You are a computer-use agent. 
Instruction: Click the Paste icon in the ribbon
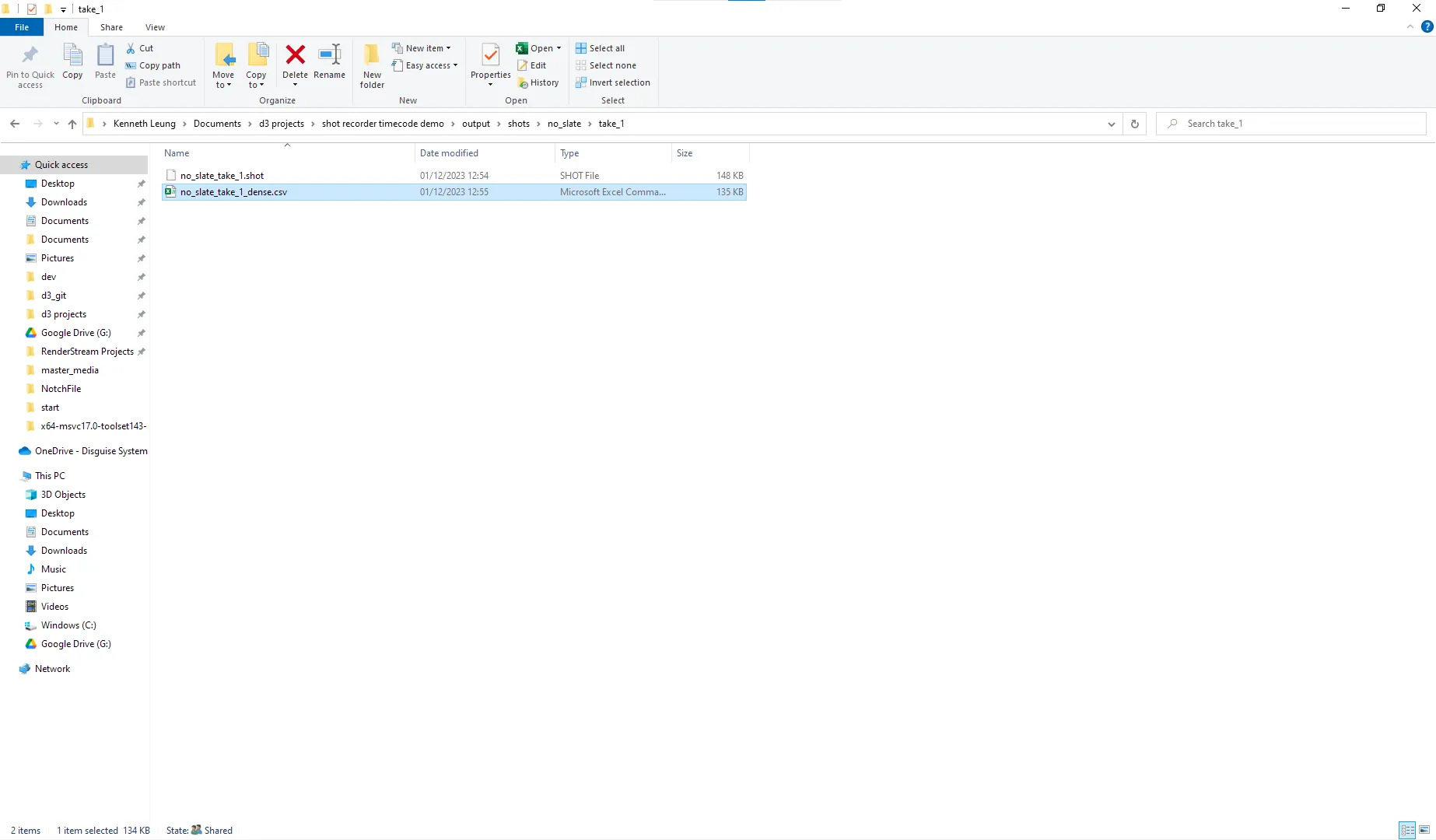point(104,62)
